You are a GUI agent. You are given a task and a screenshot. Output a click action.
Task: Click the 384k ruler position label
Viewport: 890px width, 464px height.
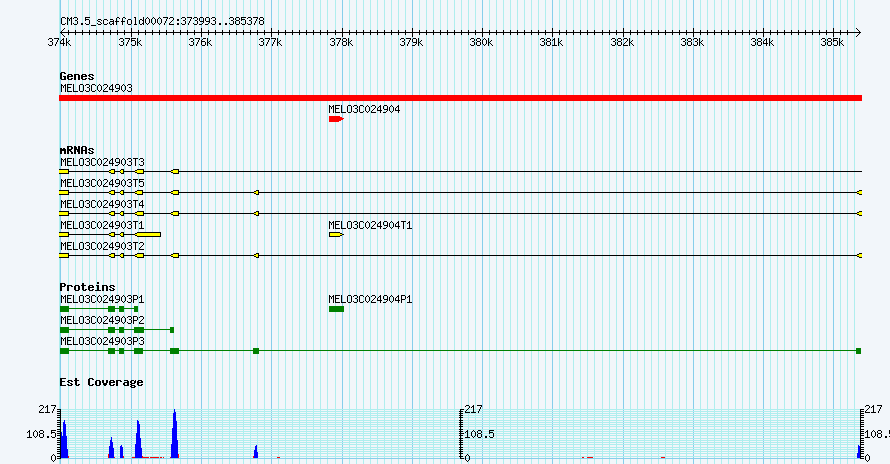762,43
